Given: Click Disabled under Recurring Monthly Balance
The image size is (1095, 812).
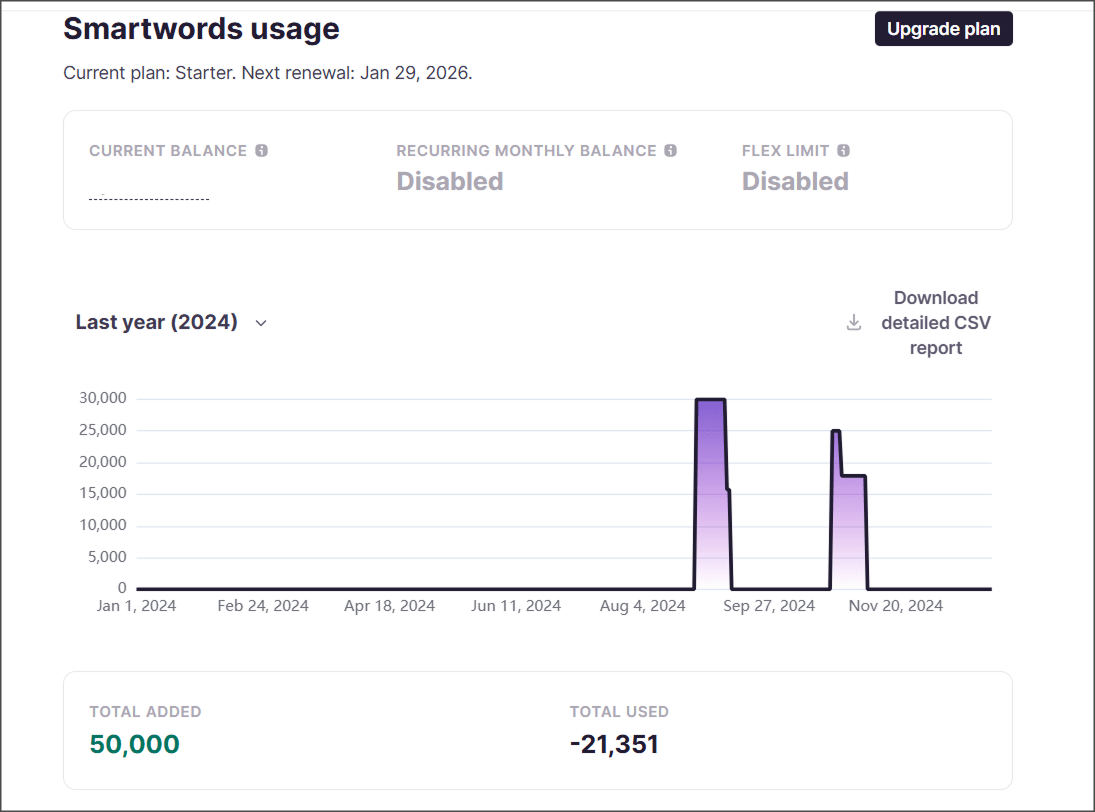Looking at the screenshot, I should (449, 181).
